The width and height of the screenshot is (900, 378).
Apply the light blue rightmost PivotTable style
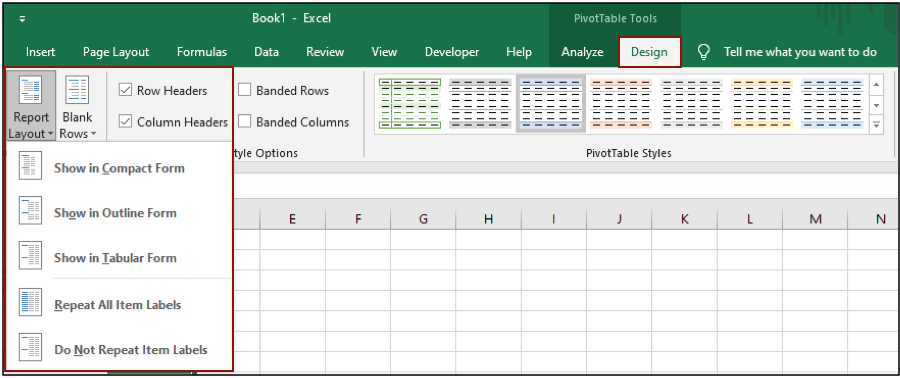[x=832, y=104]
